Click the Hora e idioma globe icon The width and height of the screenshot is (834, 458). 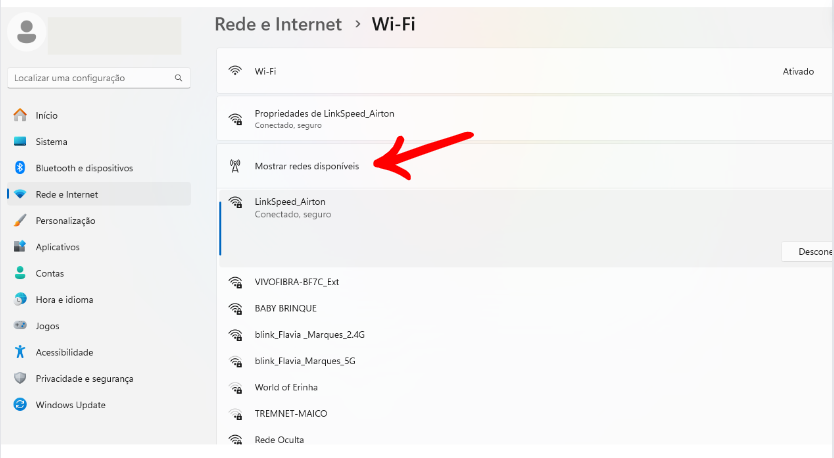[x=20, y=299]
